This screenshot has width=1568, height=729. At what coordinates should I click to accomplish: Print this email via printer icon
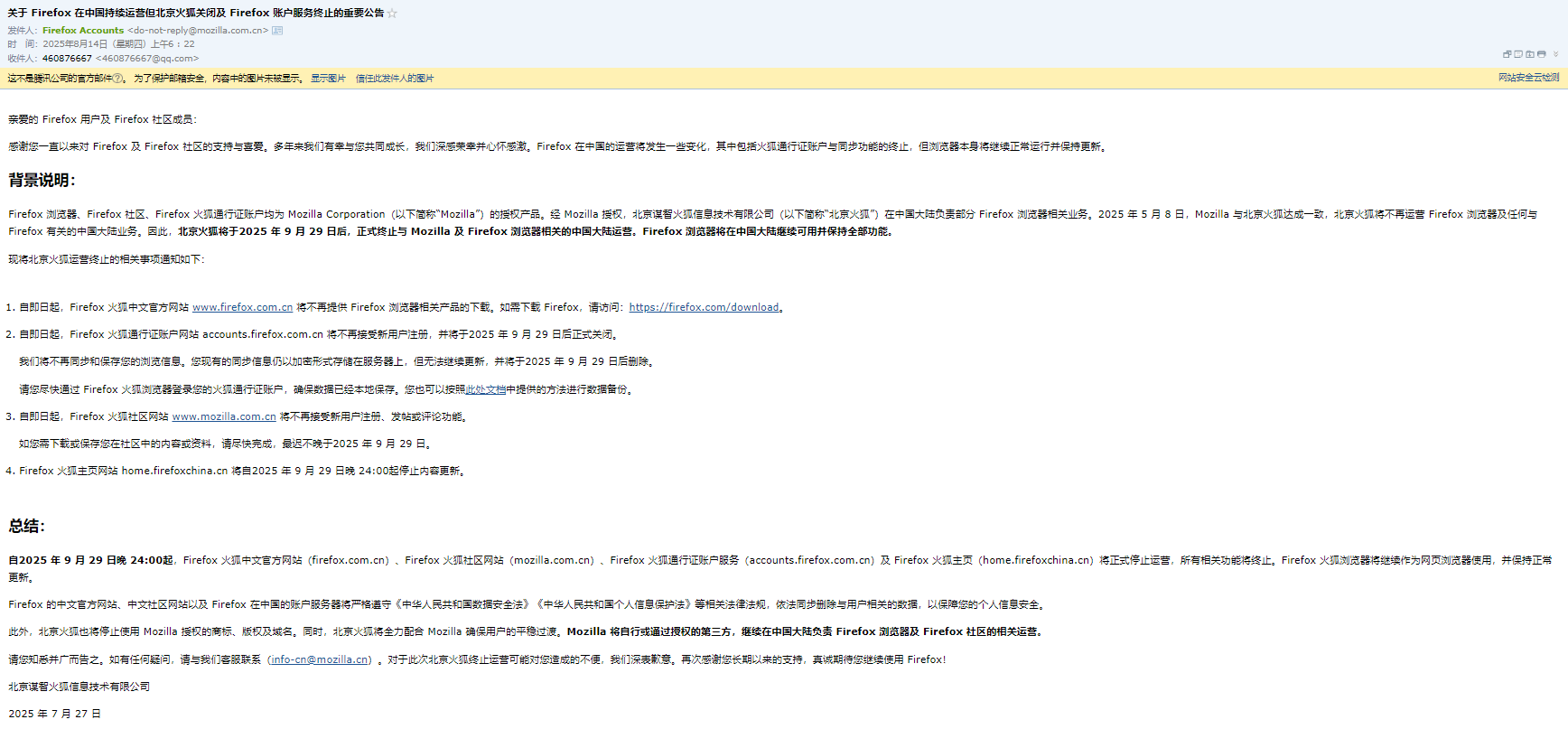click(x=1542, y=54)
